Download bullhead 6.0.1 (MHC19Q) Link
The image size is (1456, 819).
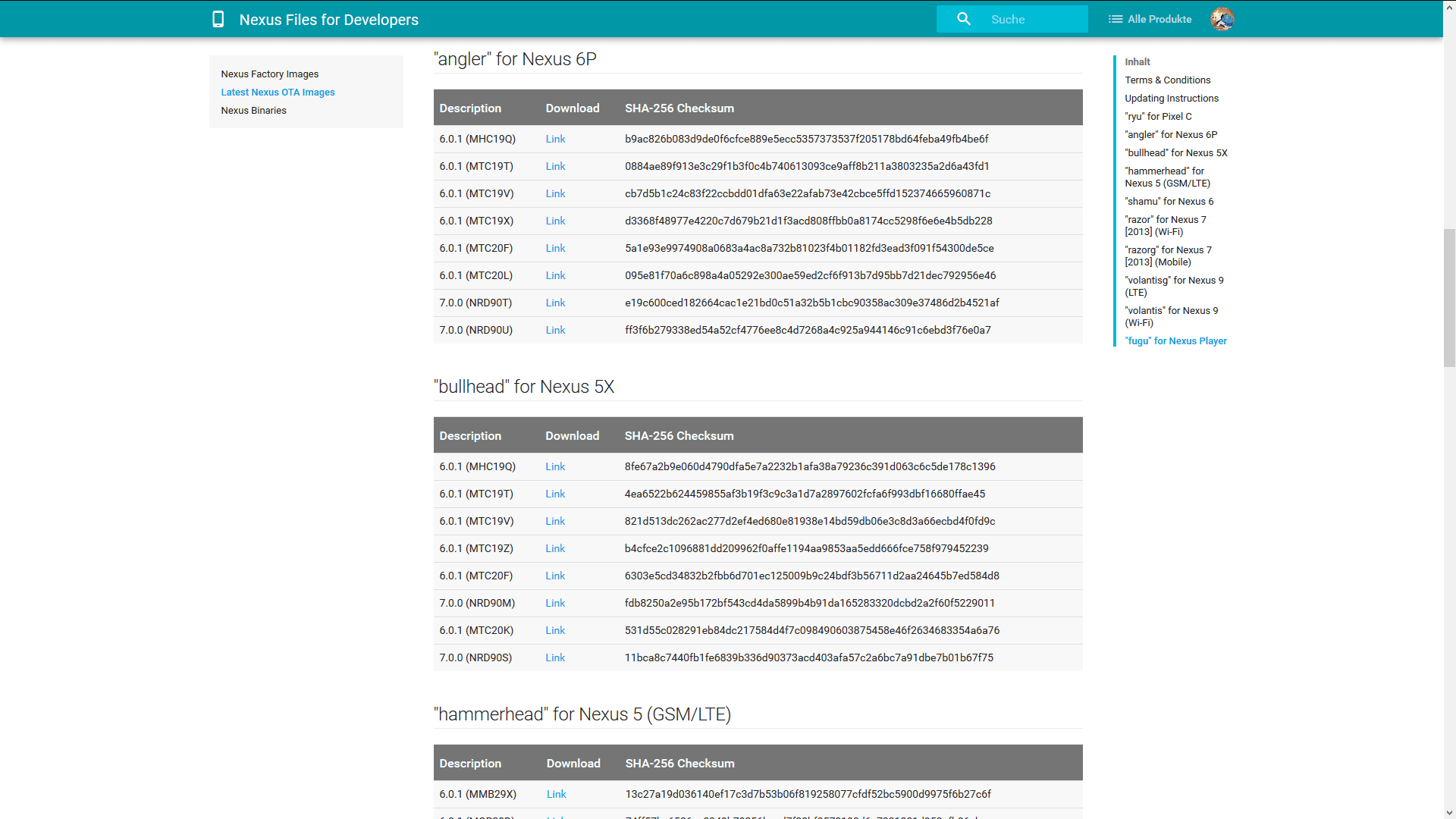(555, 466)
